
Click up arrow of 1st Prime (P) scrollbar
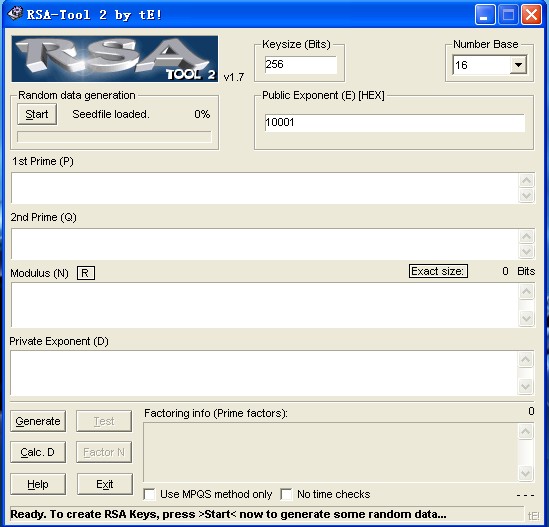[x=526, y=181]
